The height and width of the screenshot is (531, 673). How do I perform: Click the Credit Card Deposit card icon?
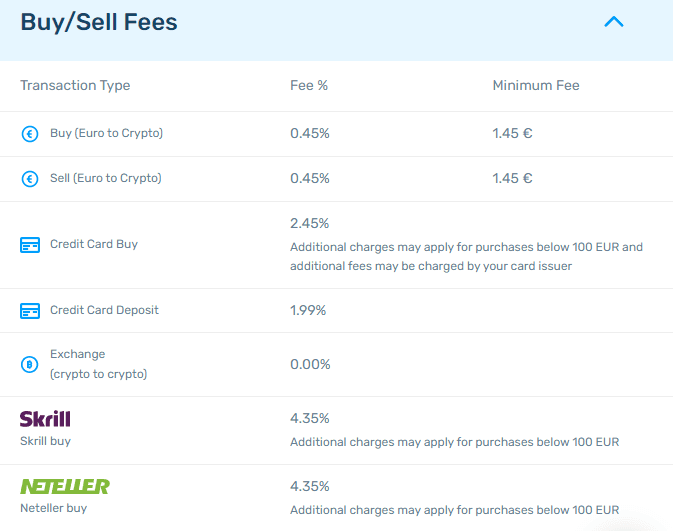pyautogui.click(x=30, y=311)
